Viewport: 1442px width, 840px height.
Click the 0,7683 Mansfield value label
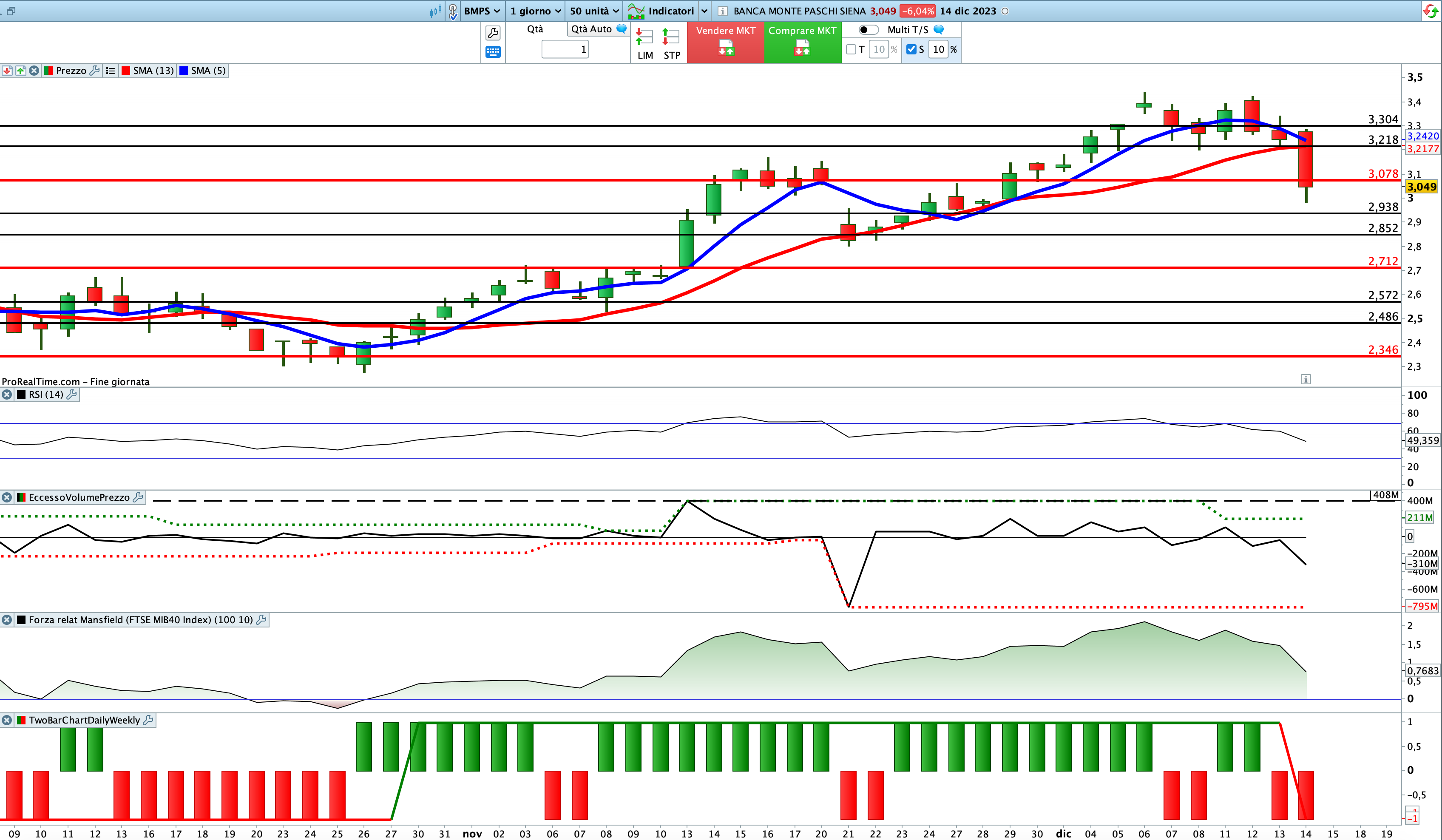[x=1422, y=671]
